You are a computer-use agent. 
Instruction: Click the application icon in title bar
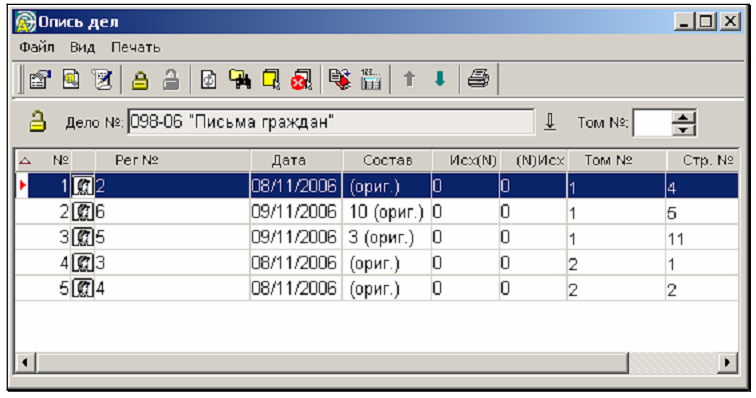point(25,22)
